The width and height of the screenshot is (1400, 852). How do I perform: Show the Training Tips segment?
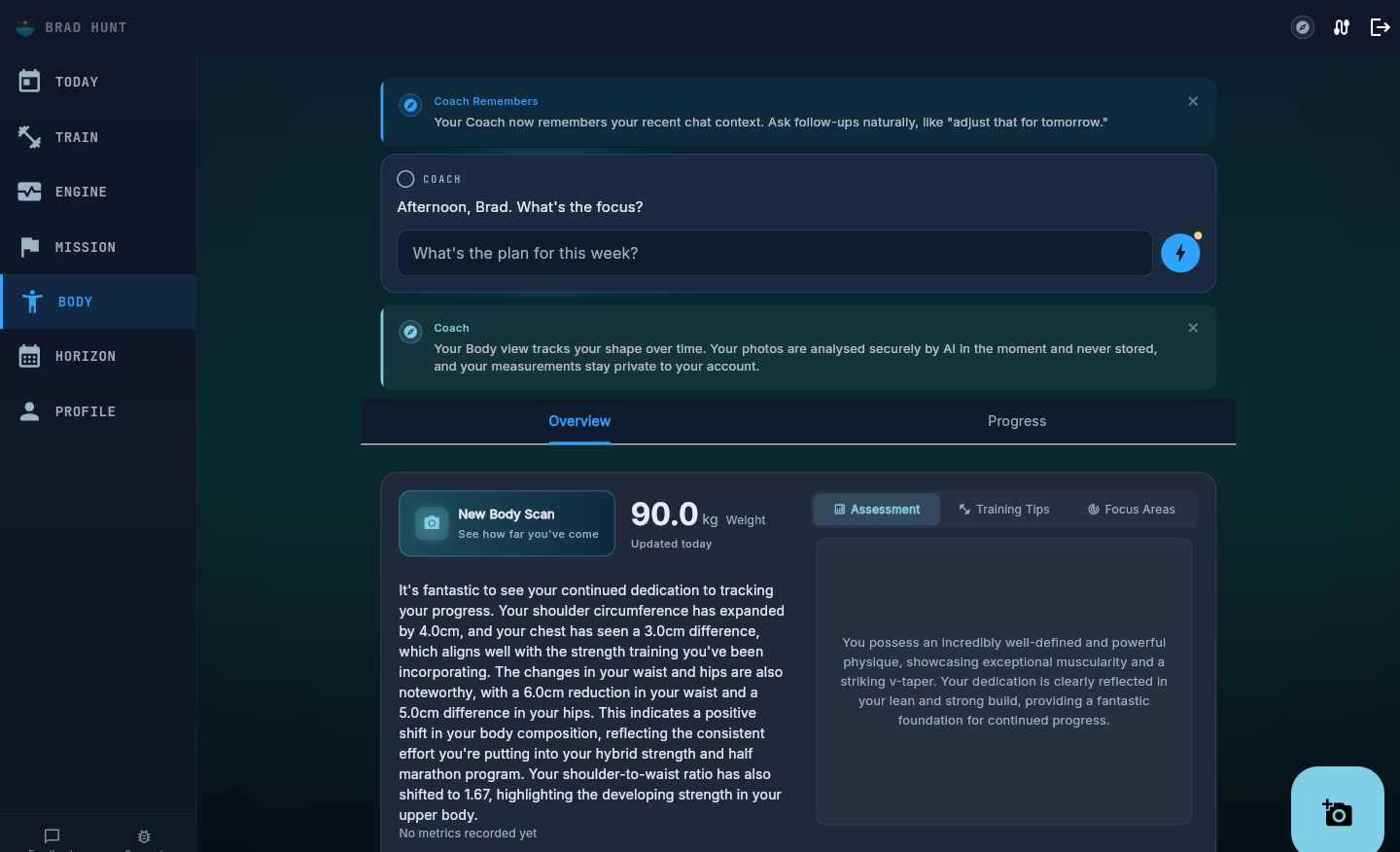click(x=1004, y=510)
